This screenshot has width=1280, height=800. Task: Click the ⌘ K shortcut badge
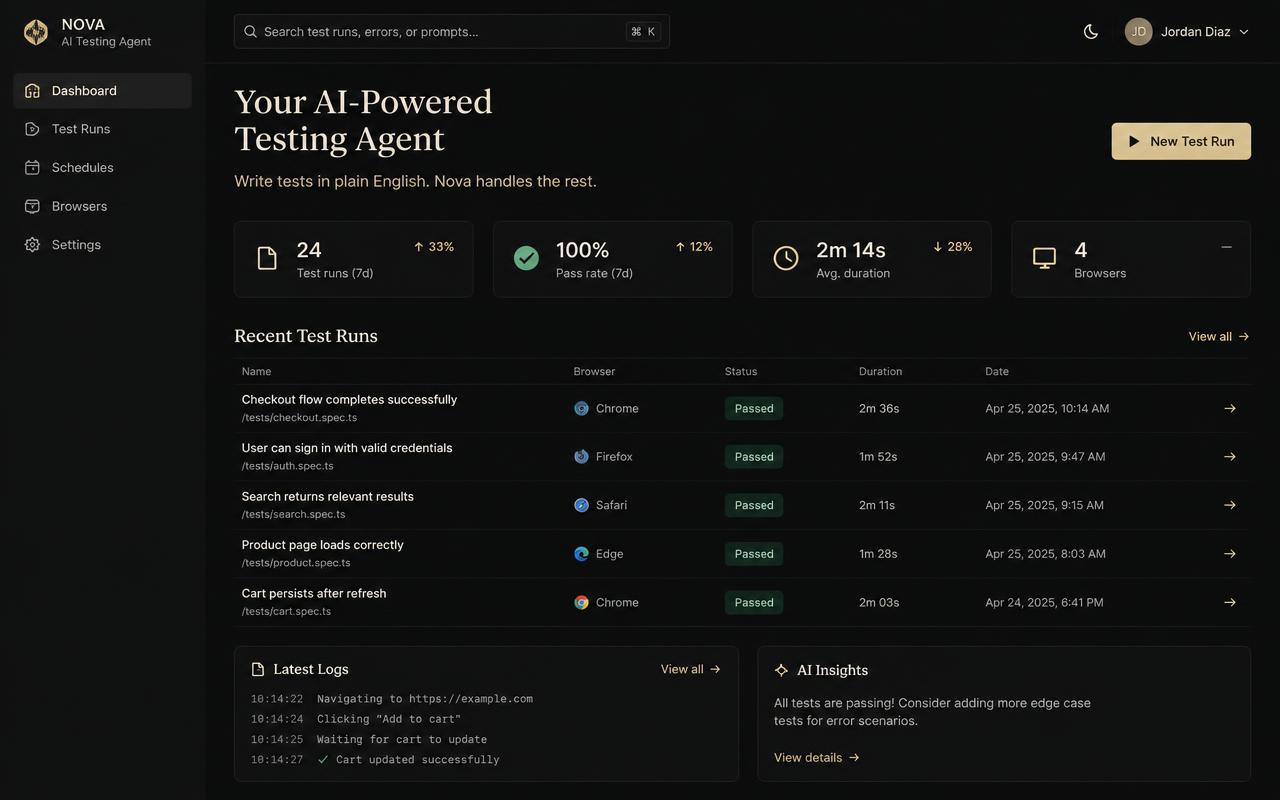click(643, 32)
